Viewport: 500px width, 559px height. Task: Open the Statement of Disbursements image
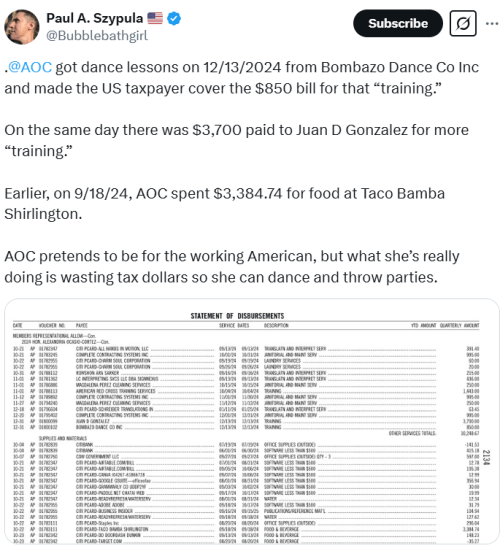[x=252, y=421]
